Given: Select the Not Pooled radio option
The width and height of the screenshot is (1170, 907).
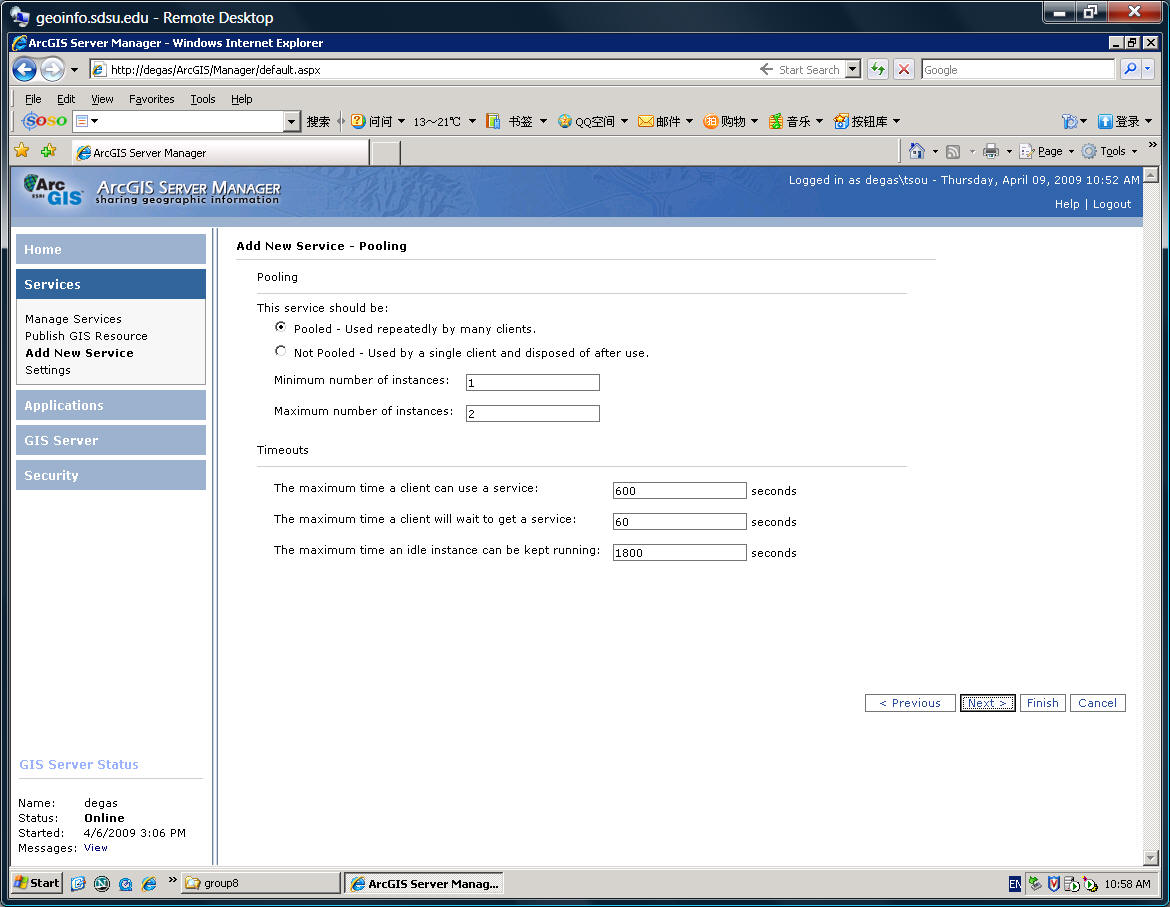Looking at the screenshot, I should [281, 351].
